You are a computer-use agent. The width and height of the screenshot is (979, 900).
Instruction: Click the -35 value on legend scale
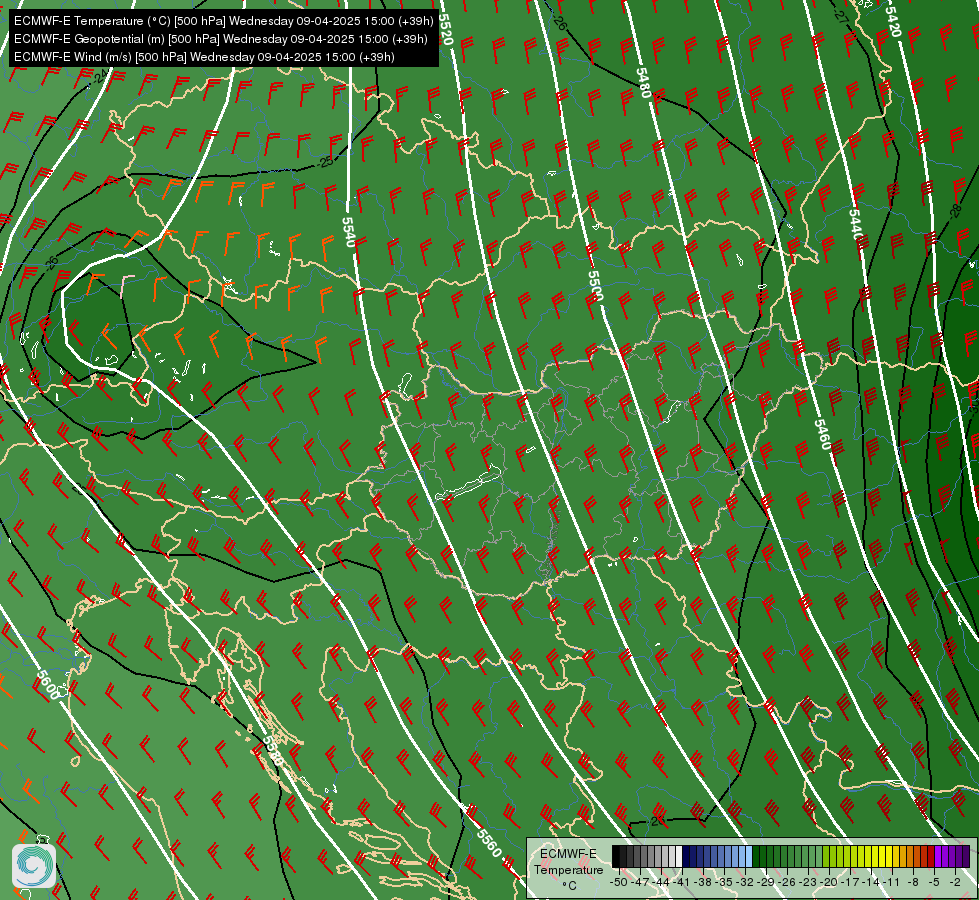(724, 882)
